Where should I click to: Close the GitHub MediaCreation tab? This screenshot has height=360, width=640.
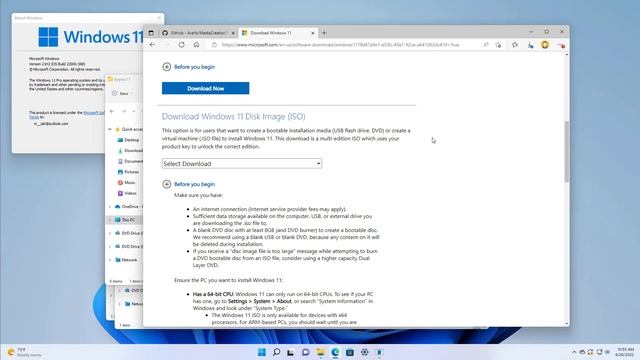click(233, 33)
